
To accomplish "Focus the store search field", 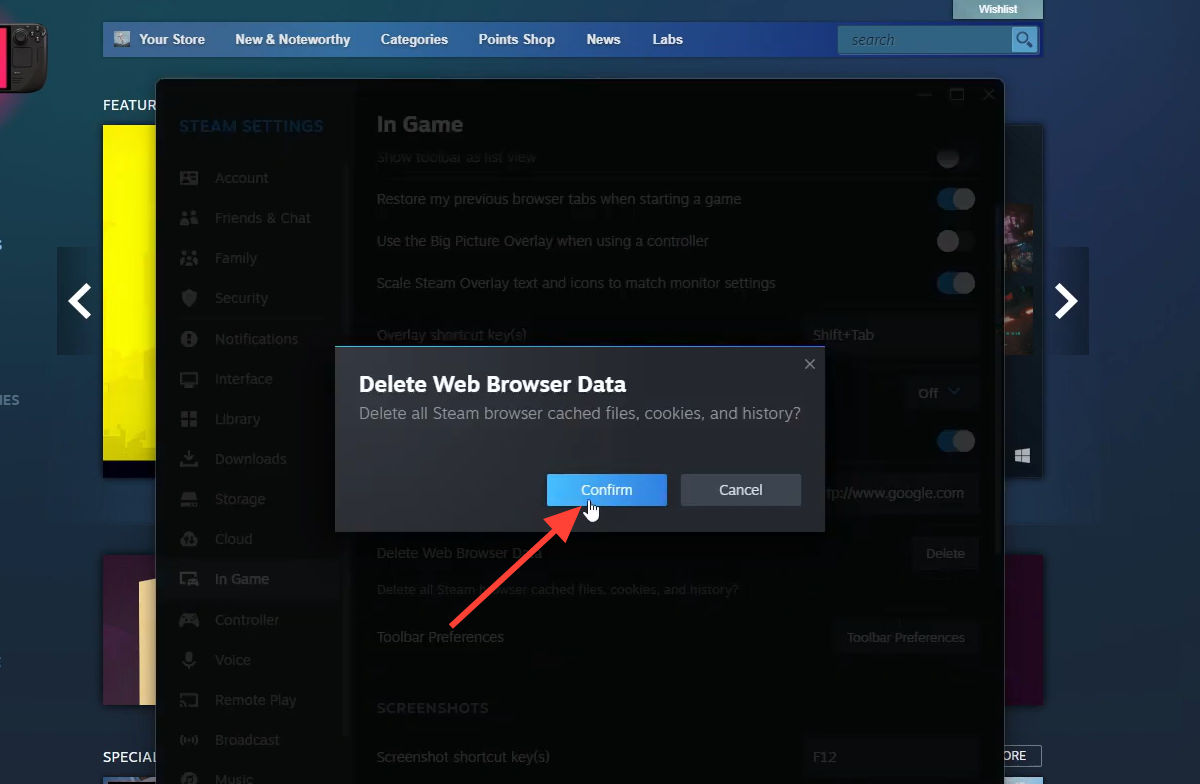I will point(925,40).
